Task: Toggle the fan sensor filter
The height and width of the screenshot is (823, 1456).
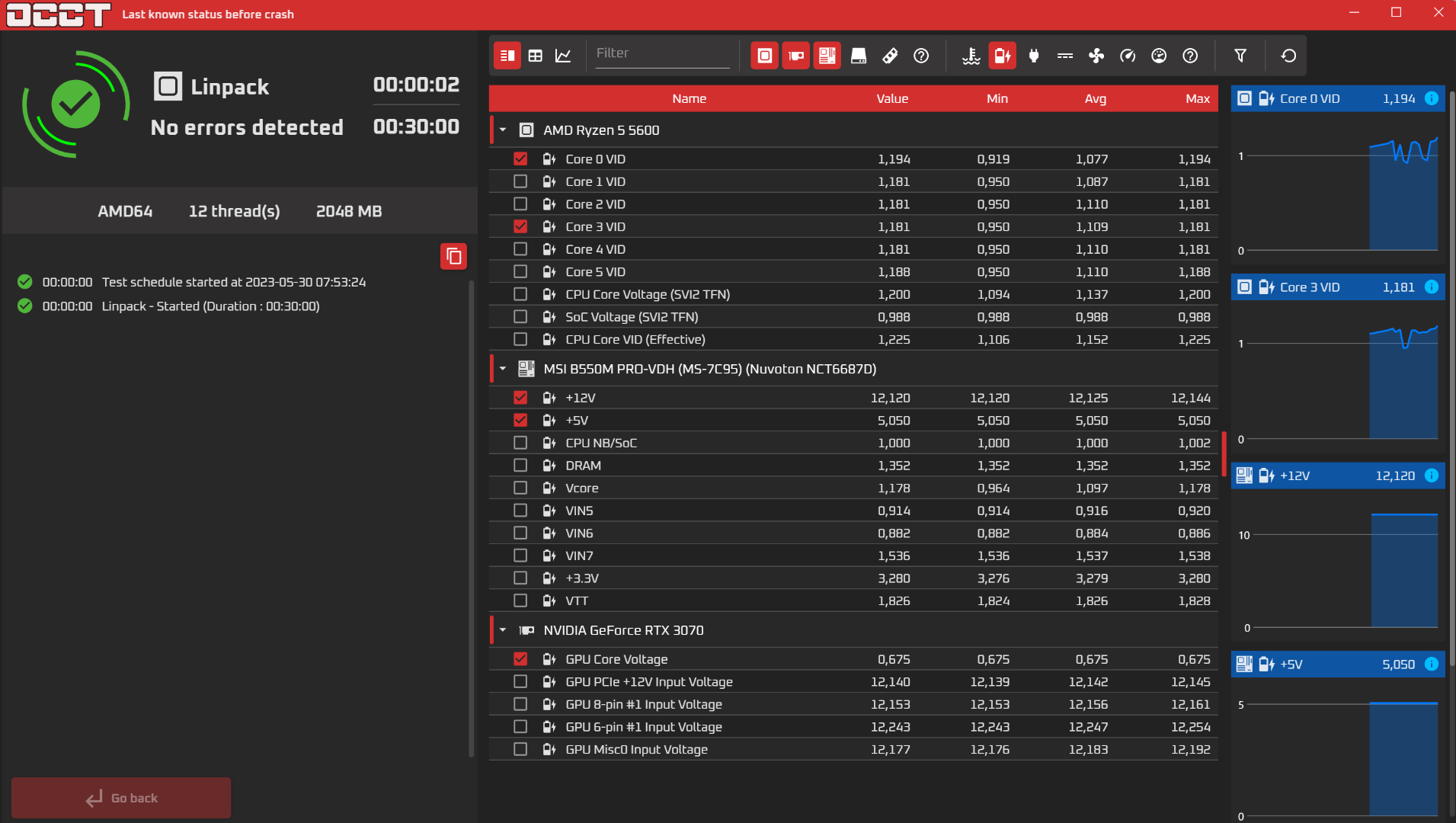Action: [x=1096, y=56]
